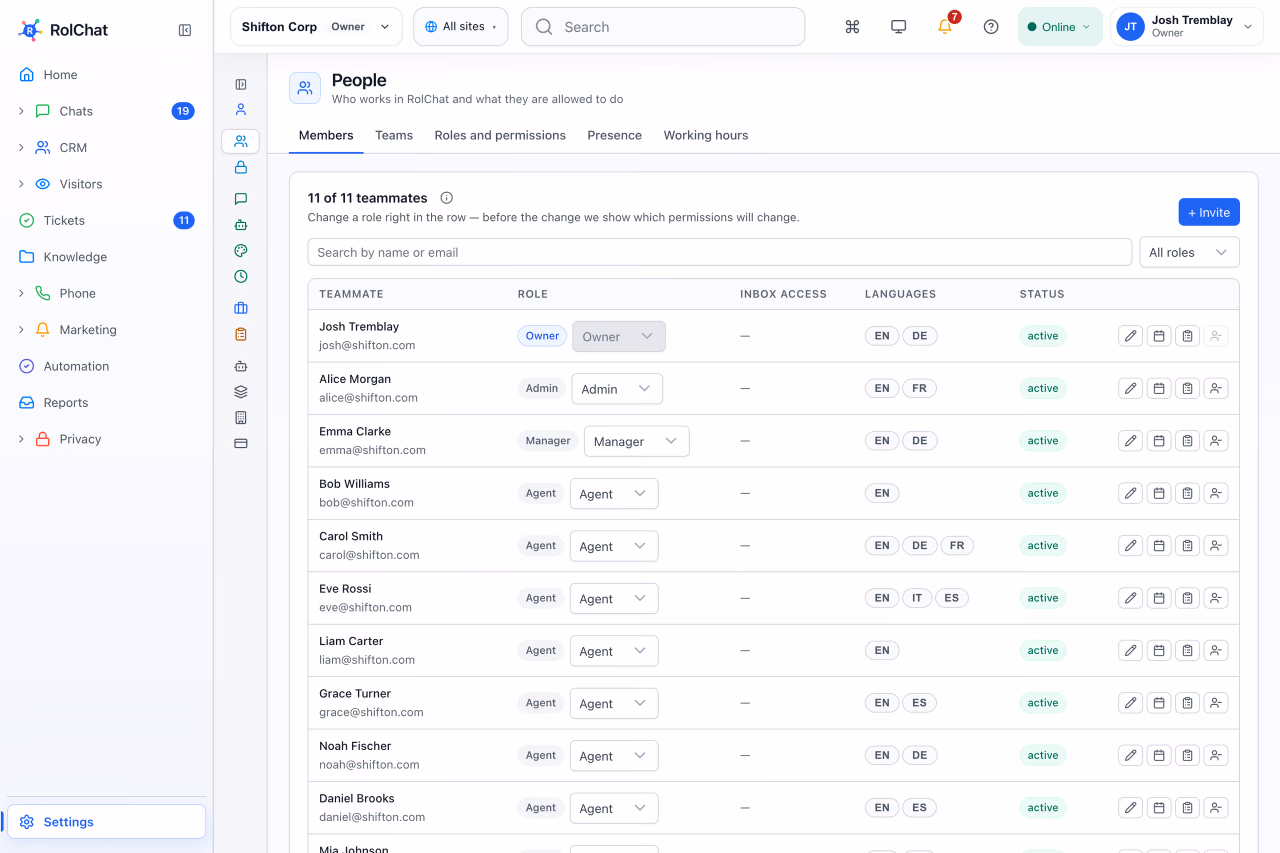This screenshot has width=1280, height=853.
Task: Remove Carol Smith using the user-minus icon
Action: click(1216, 546)
